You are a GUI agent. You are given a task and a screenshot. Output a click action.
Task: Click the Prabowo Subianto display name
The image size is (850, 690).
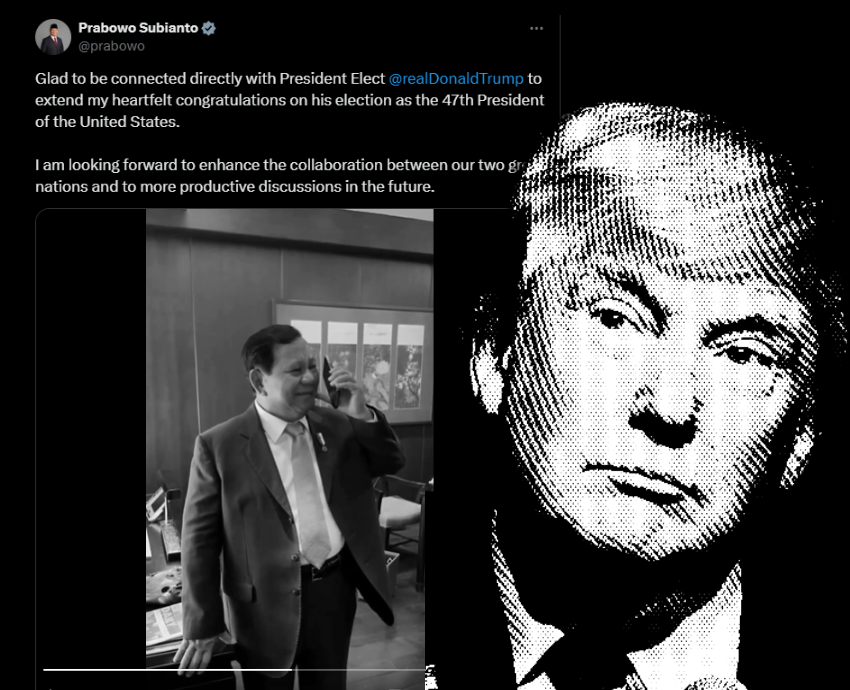pyautogui.click(x=138, y=28)
